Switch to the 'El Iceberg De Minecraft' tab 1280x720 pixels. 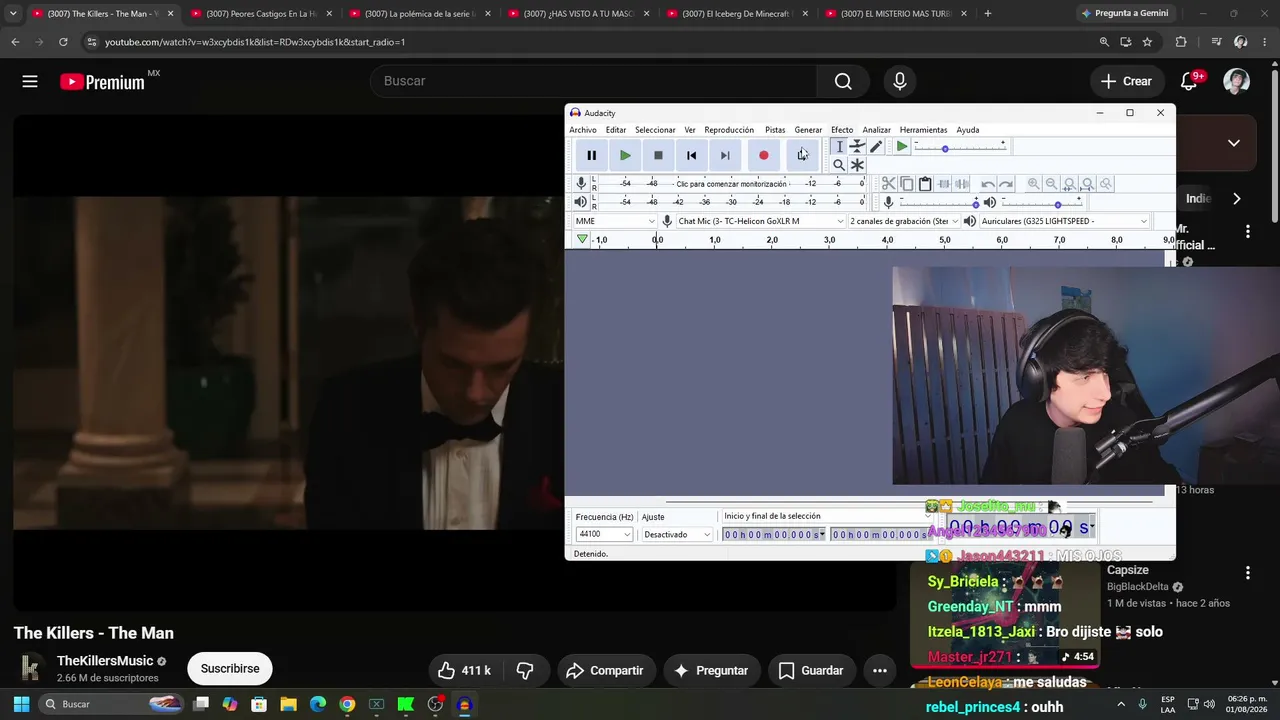coord(737,14)
